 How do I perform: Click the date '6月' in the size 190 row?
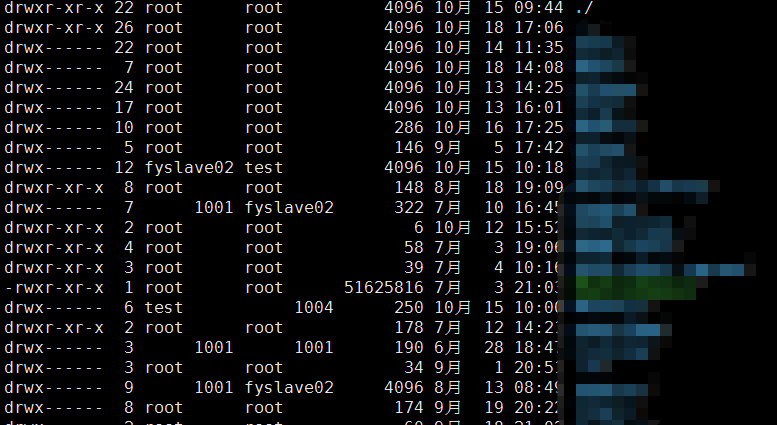click(447, 348)
